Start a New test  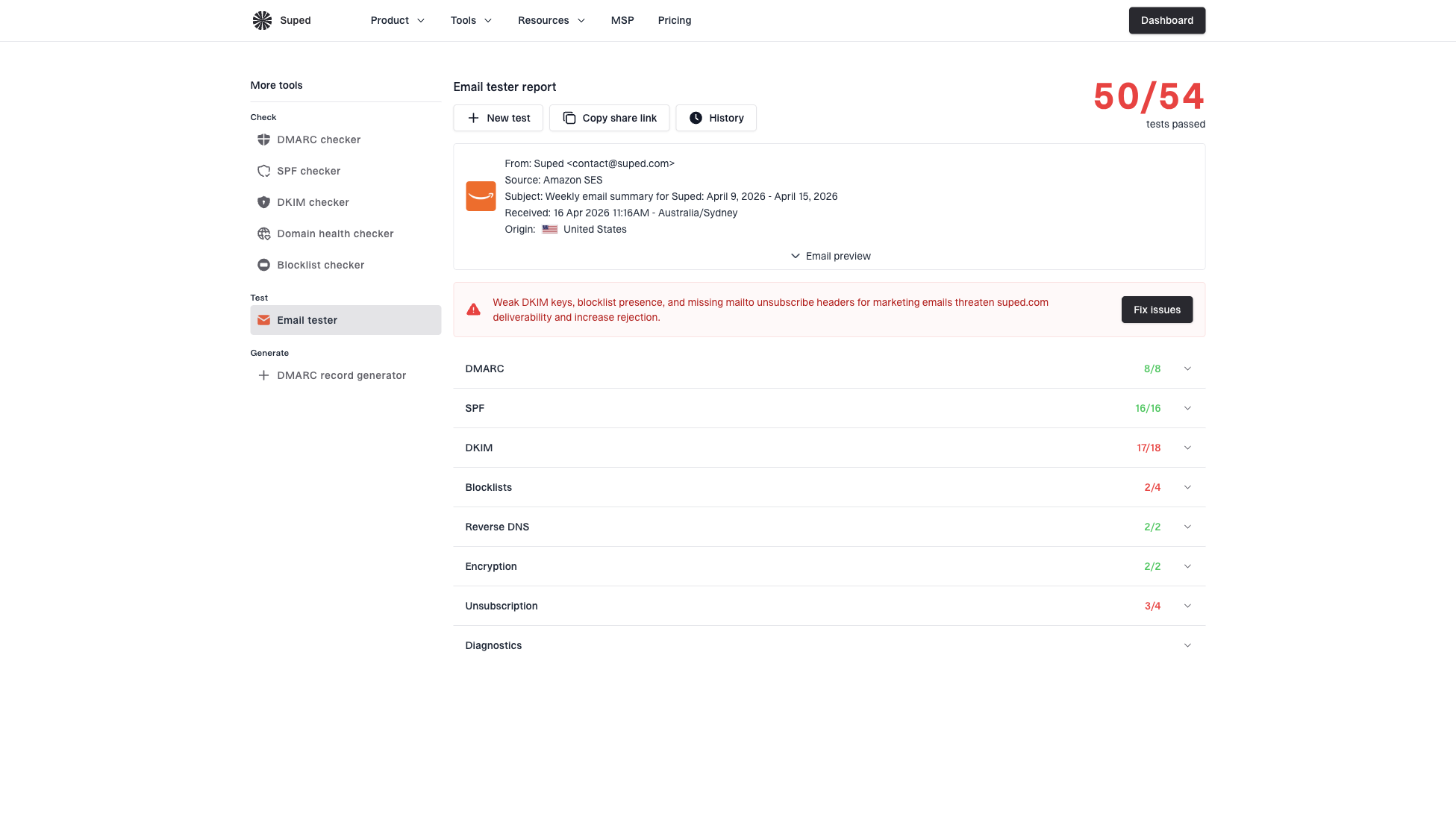point(498,118)
